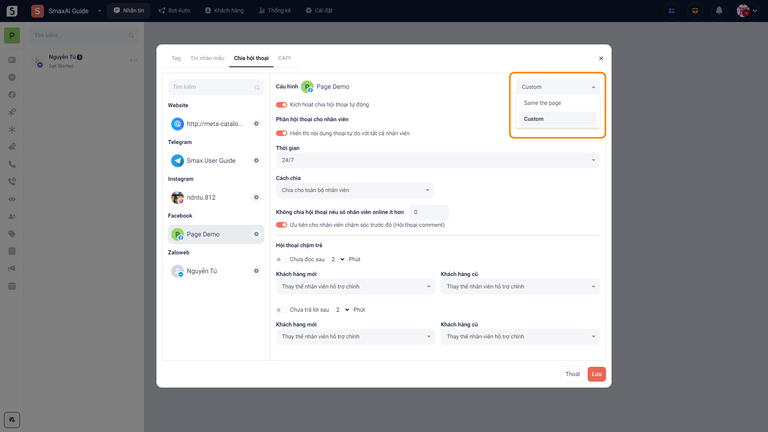Click the gear icon beside Nguyễn Tú
The width and height of the screenshot is (768, 432).
pyautogui.click(x=256, y=271)
